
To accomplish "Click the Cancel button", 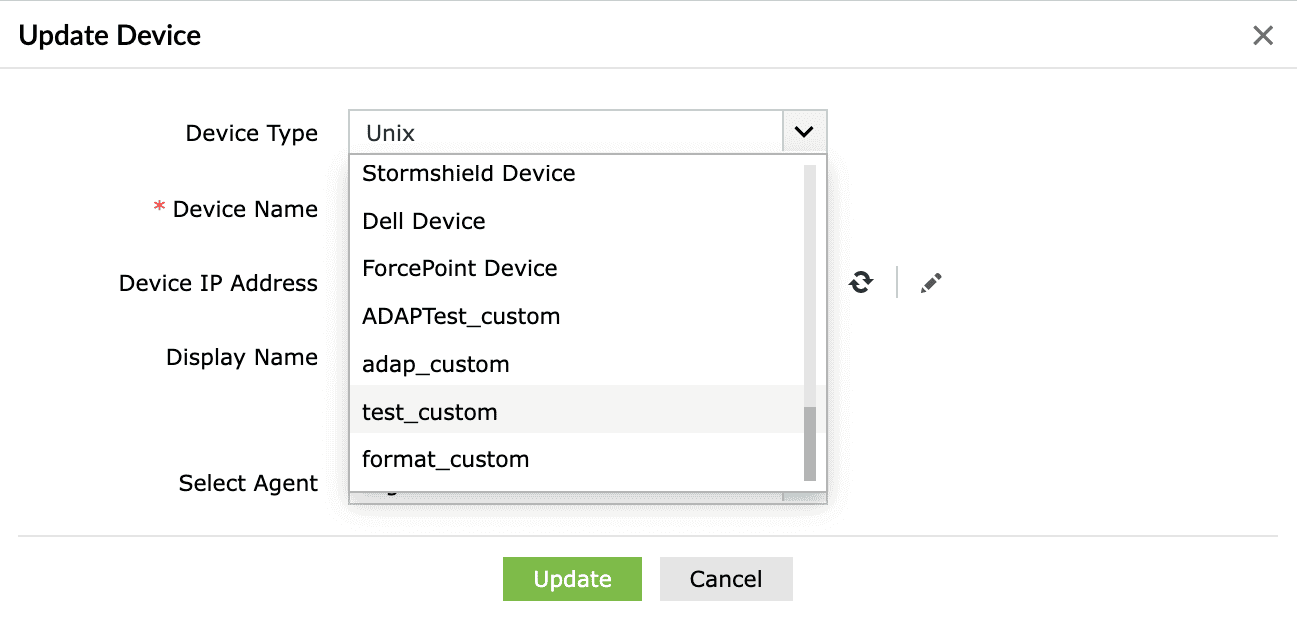I will tap(726, 579).
